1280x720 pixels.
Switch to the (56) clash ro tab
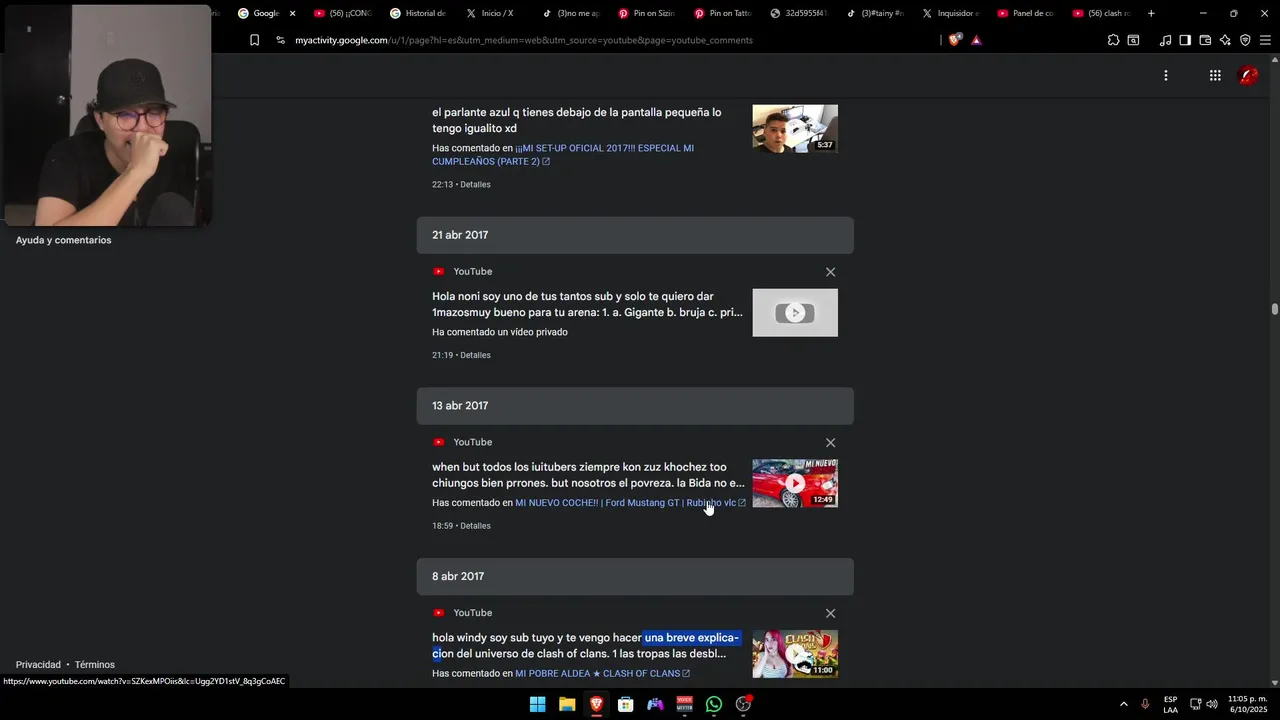tap(1102, 13)
